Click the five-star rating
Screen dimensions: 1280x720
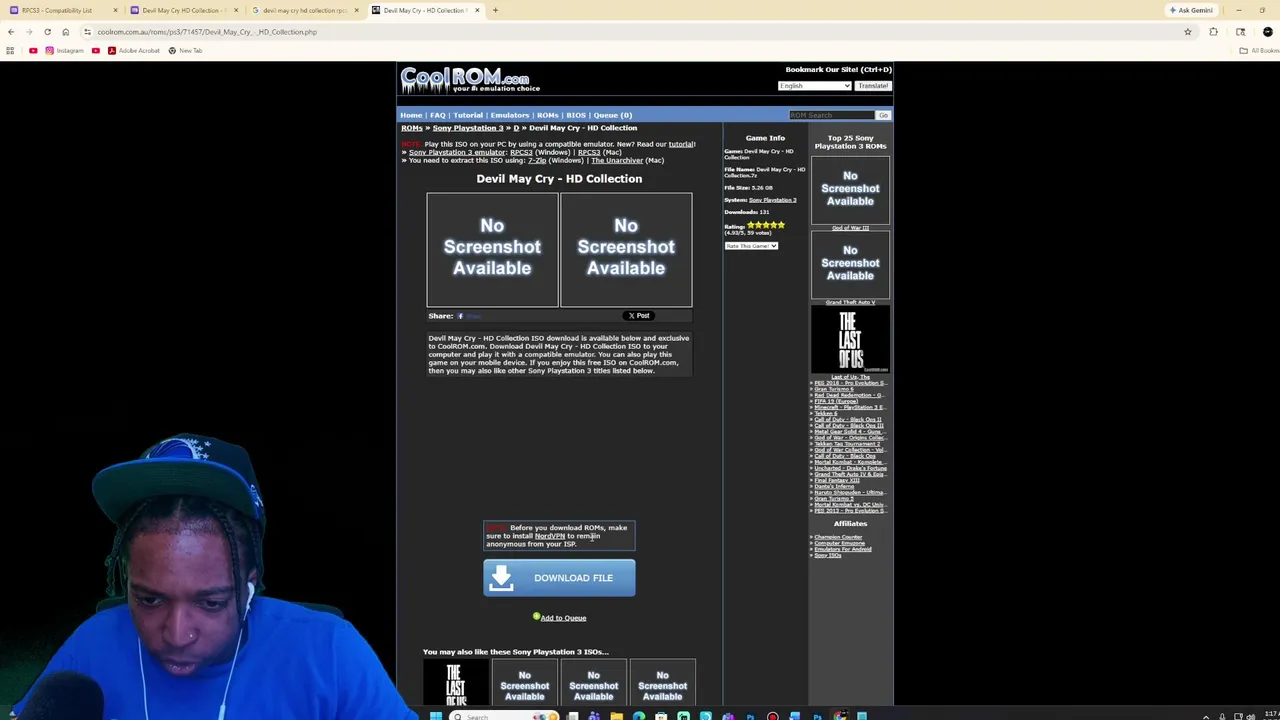[766, 225]
